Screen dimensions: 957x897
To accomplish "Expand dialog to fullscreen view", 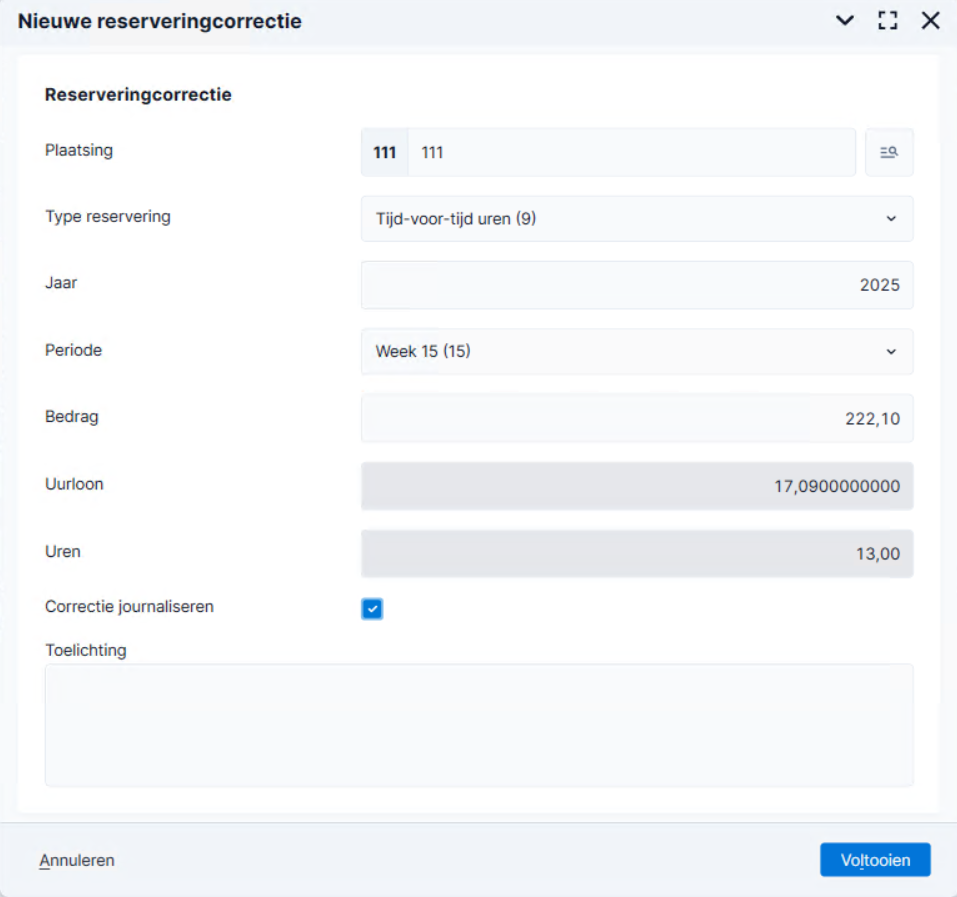I will [887, 20].
